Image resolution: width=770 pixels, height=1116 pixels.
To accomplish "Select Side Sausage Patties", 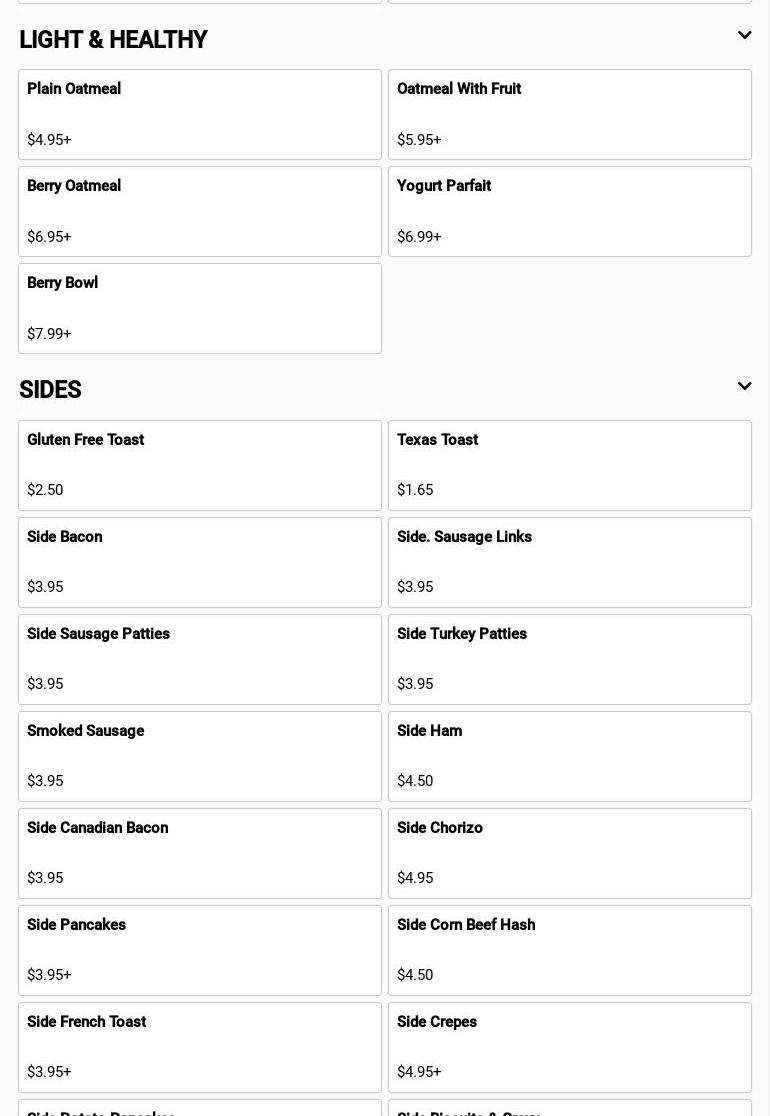I will [x=200, y=659].
